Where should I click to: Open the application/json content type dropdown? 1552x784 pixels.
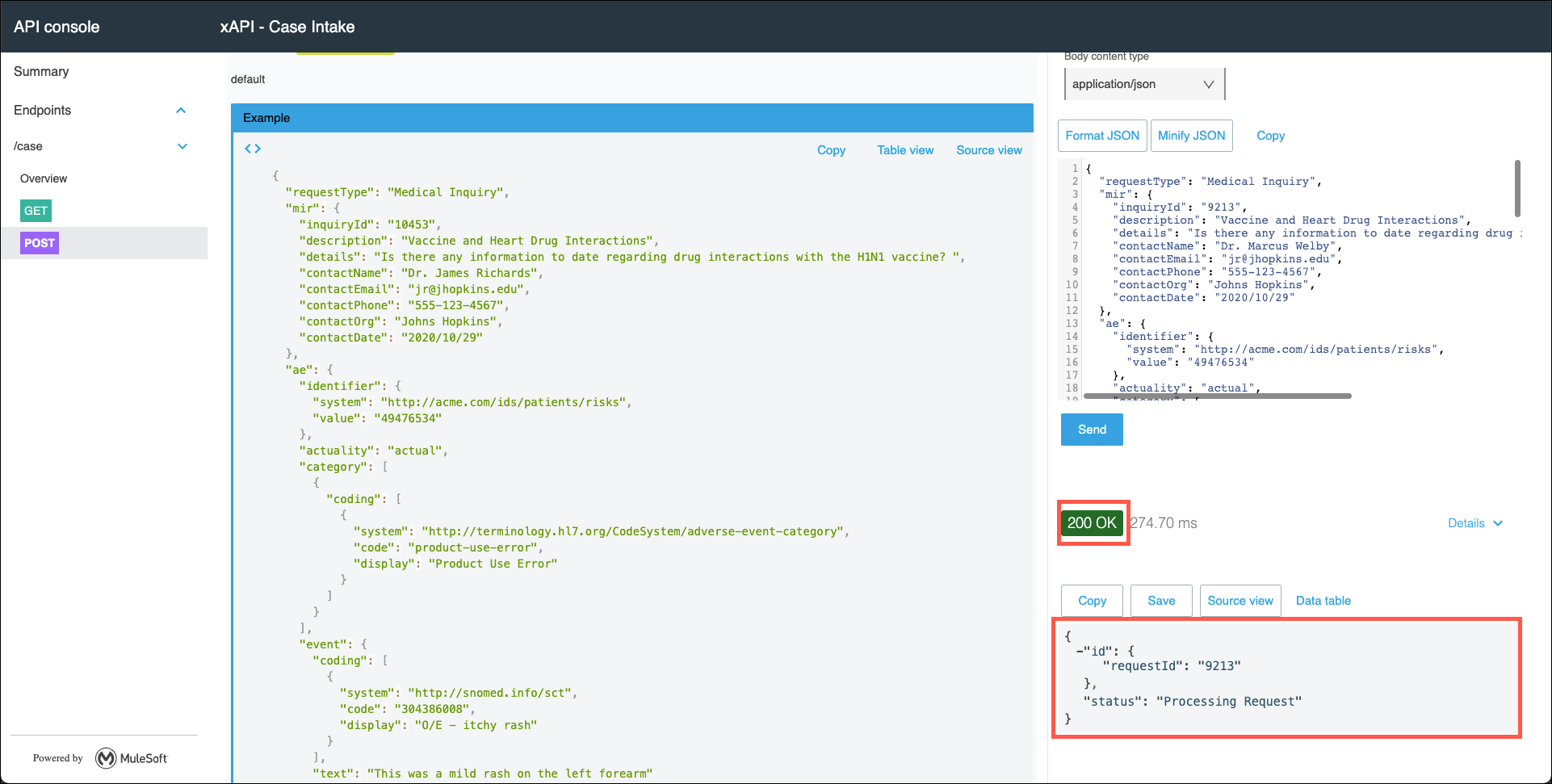[x=1143, y=84]
